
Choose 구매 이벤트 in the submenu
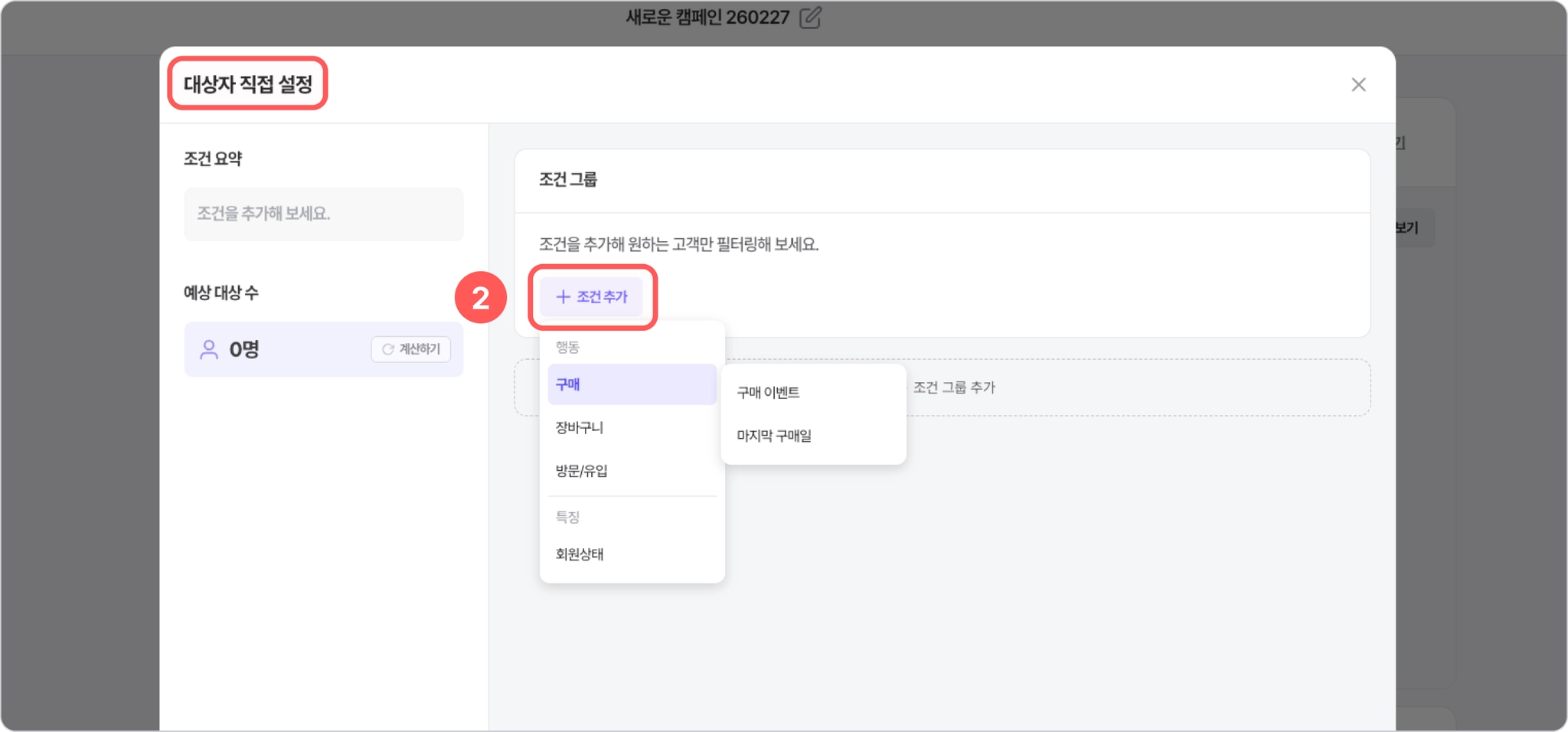click(x=814, y=393)
